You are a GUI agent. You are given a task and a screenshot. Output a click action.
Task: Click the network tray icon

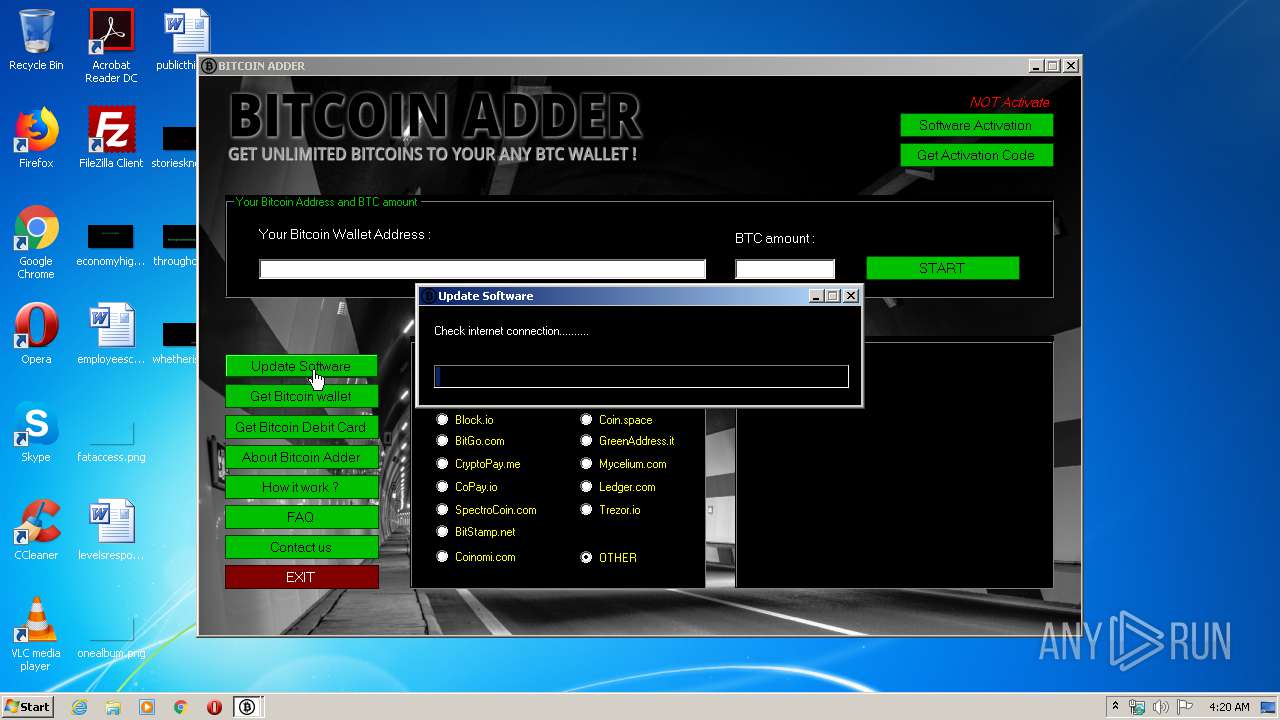(x=1138, y=707)
